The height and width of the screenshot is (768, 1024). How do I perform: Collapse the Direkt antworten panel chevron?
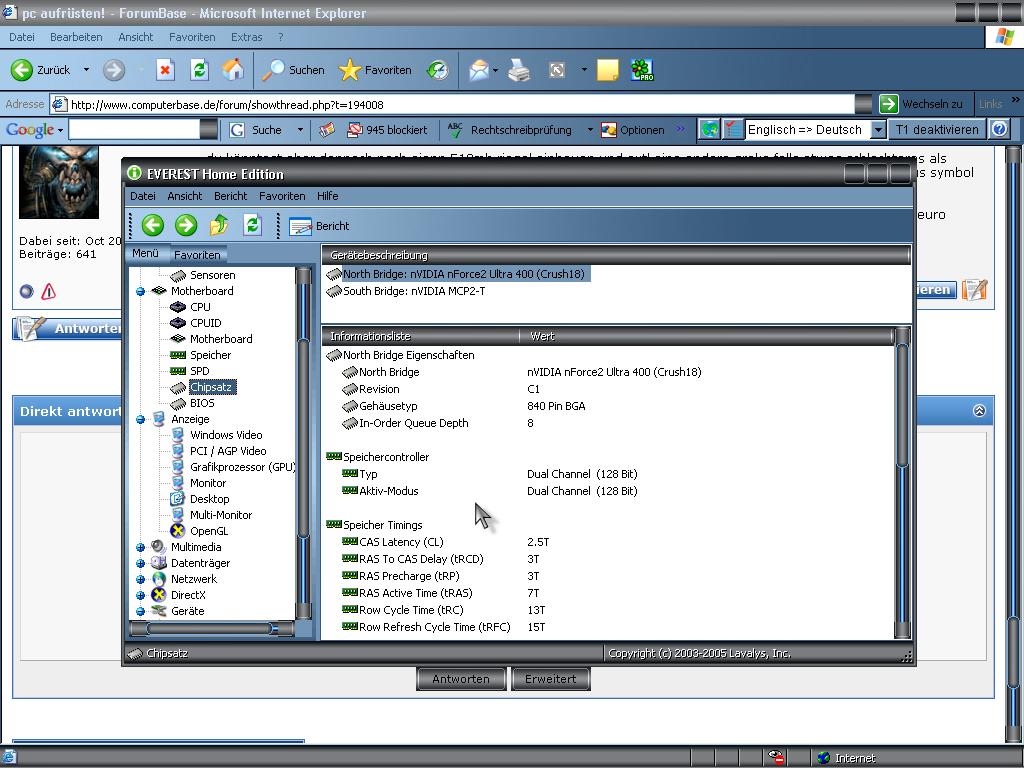(979, 411)
